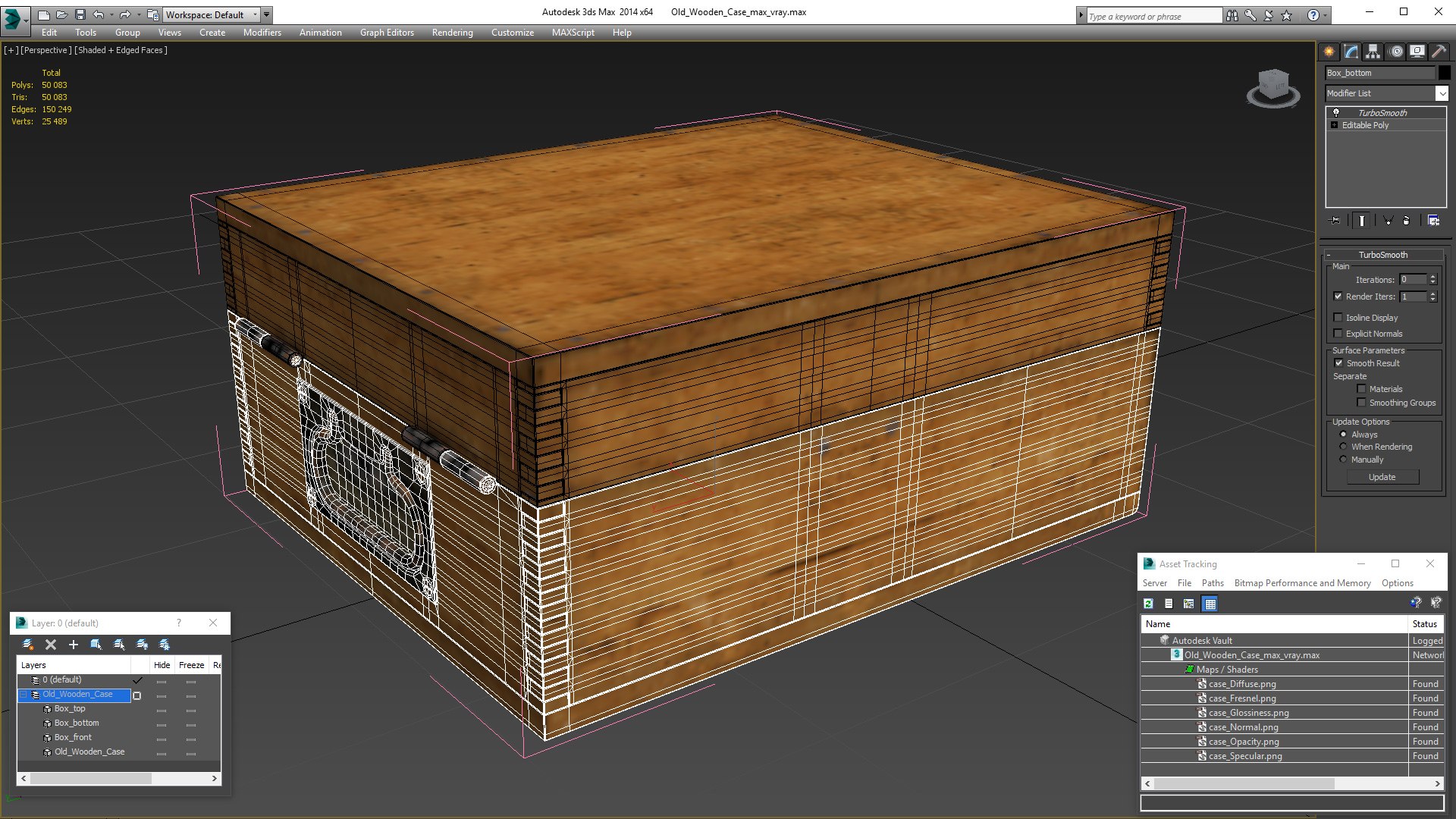Collapse the TurboSmooth rollout

point(1382,255)
